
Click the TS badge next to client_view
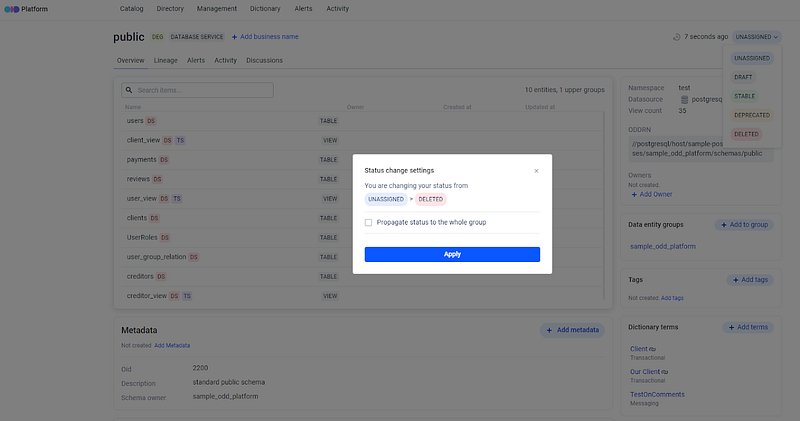180,140
